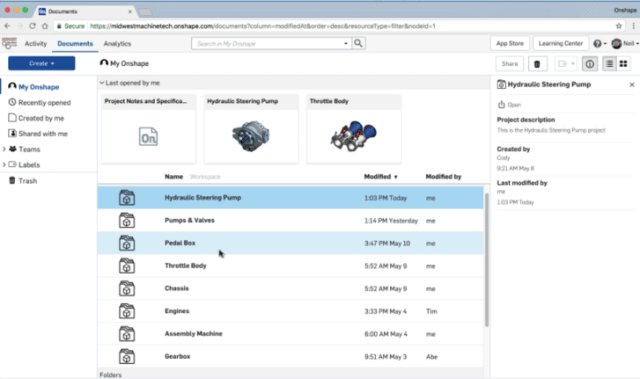Bookmark this page with star icon
Screen dimensions: 640x379
[619, 26]
